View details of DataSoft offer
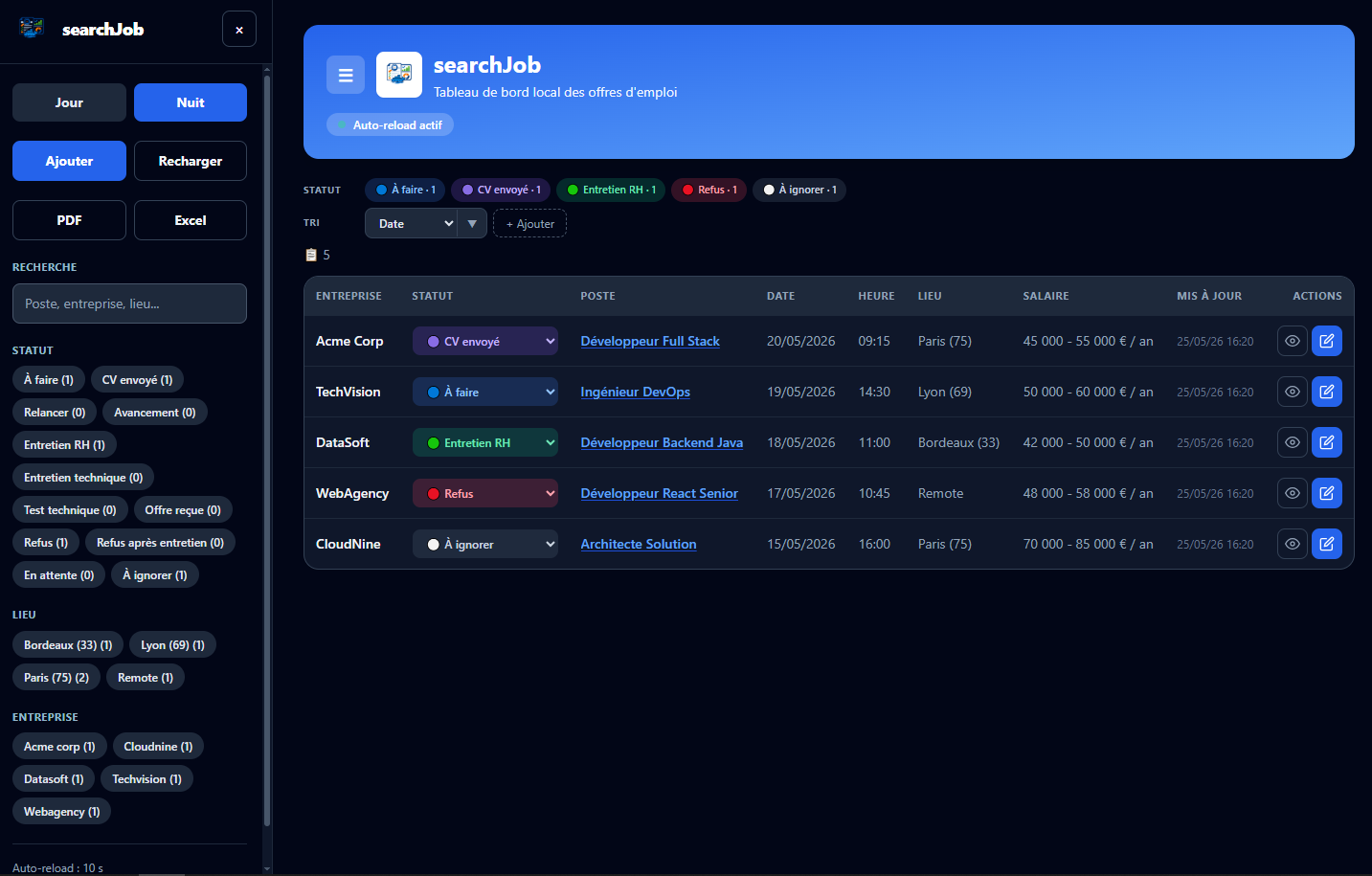This screenshot has width=1372, height=876. (x=1293, y=442)
